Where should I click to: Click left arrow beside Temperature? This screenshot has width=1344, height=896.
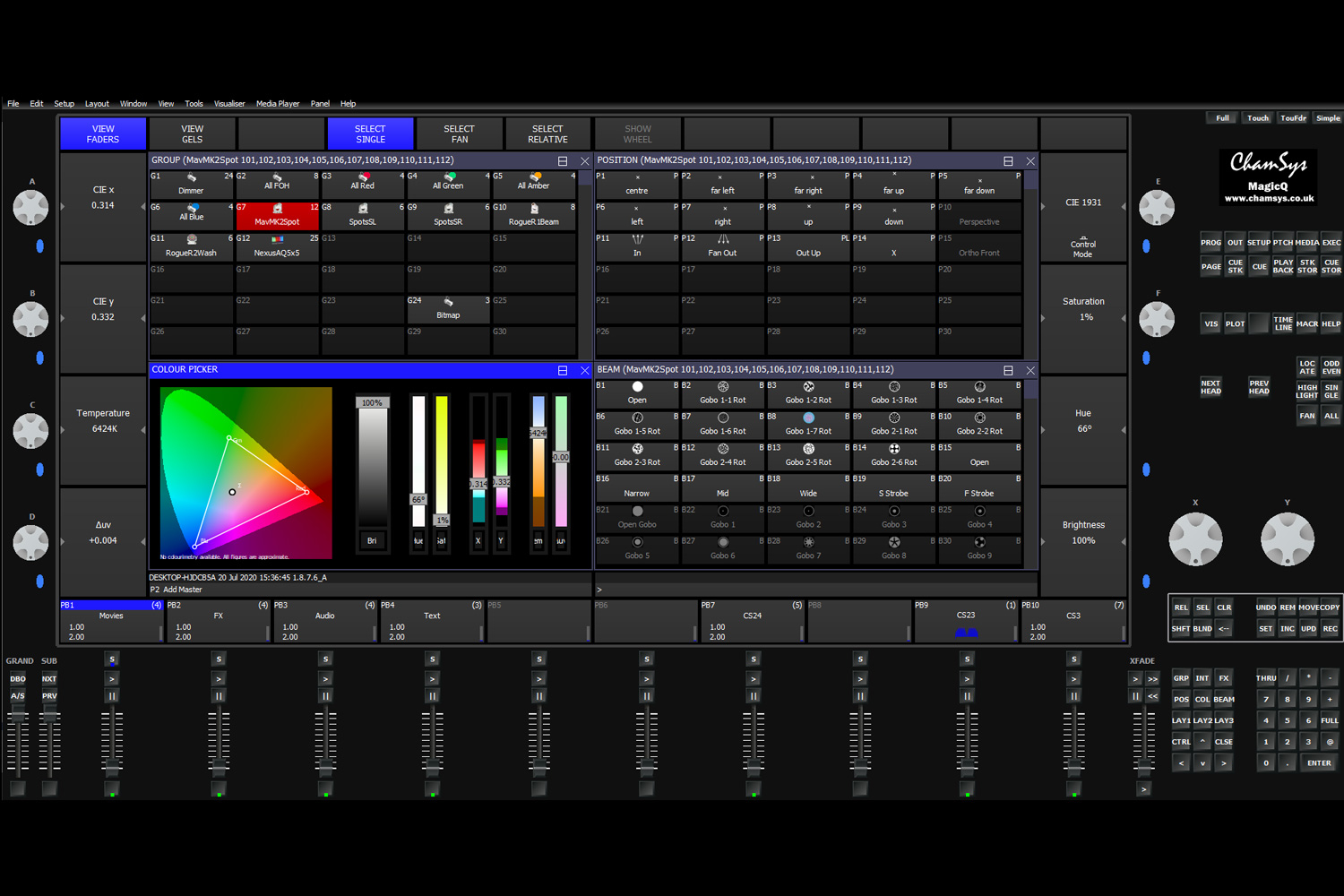pyautogui.click(x=63, y=430)
